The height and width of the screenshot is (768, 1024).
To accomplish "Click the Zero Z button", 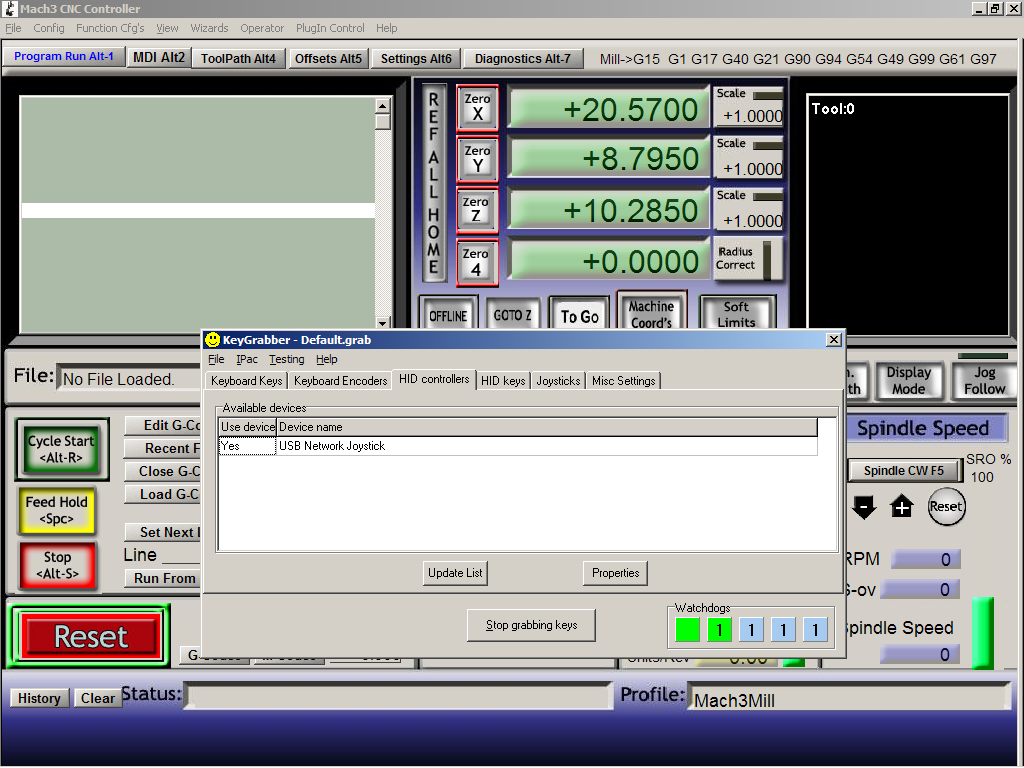I will pos(477,210).
